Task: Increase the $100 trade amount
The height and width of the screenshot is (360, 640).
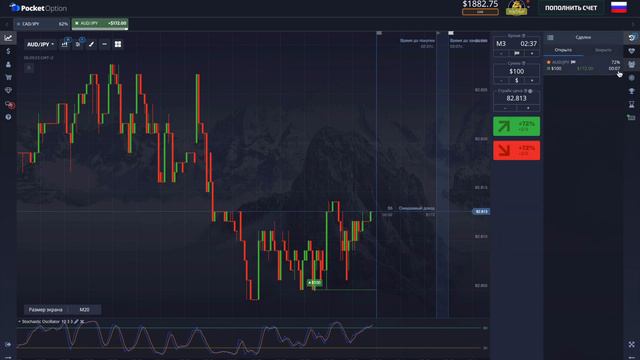Action: (x=532, y=81)
